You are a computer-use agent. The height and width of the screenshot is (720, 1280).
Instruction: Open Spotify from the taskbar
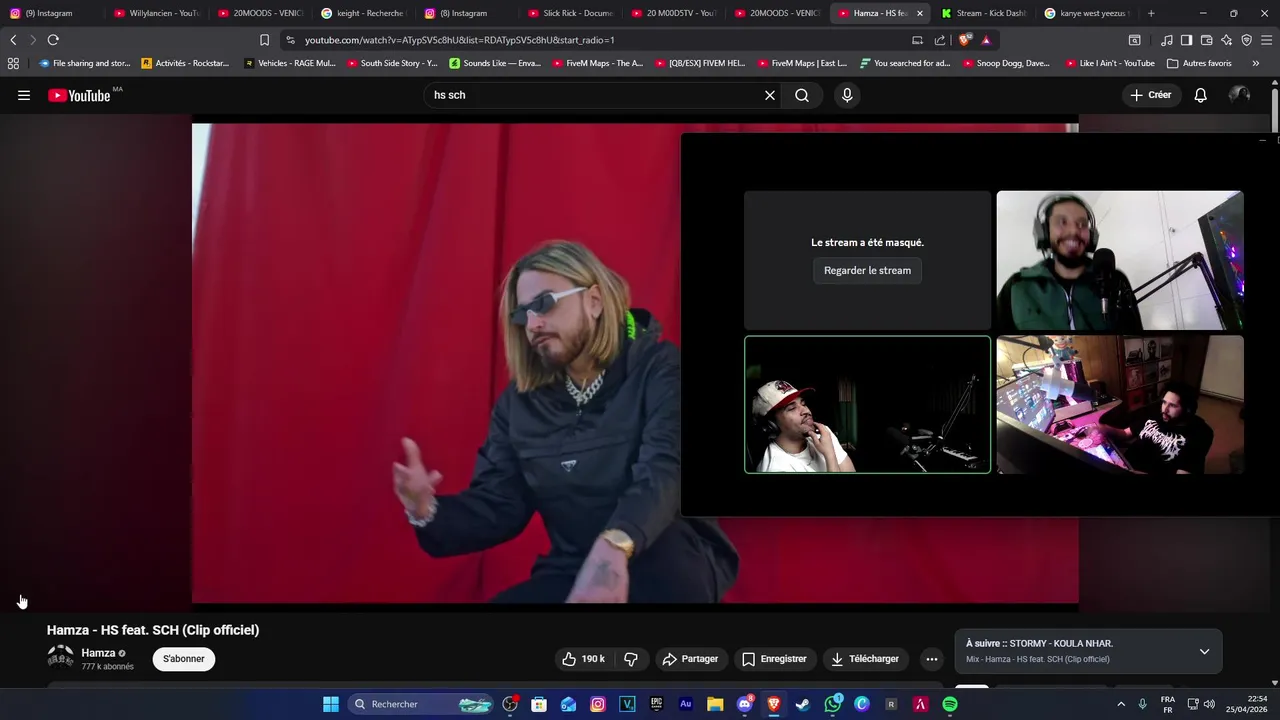[x=950, y=704]
